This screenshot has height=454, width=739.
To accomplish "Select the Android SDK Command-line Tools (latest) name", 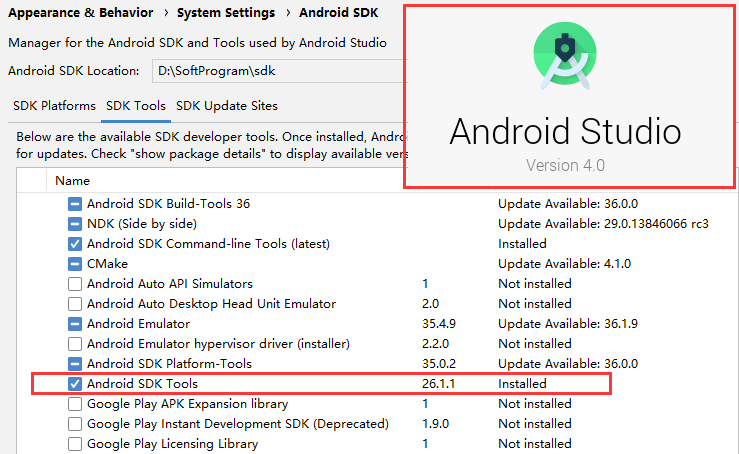I will pyautogui.click(x=208, y=244).
